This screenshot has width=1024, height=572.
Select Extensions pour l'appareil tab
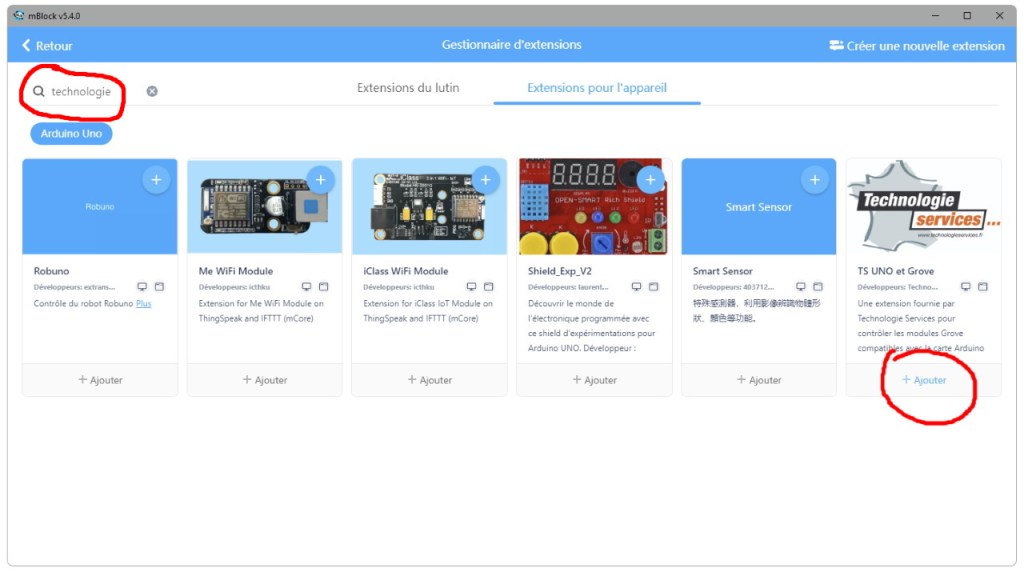(596, 88)
